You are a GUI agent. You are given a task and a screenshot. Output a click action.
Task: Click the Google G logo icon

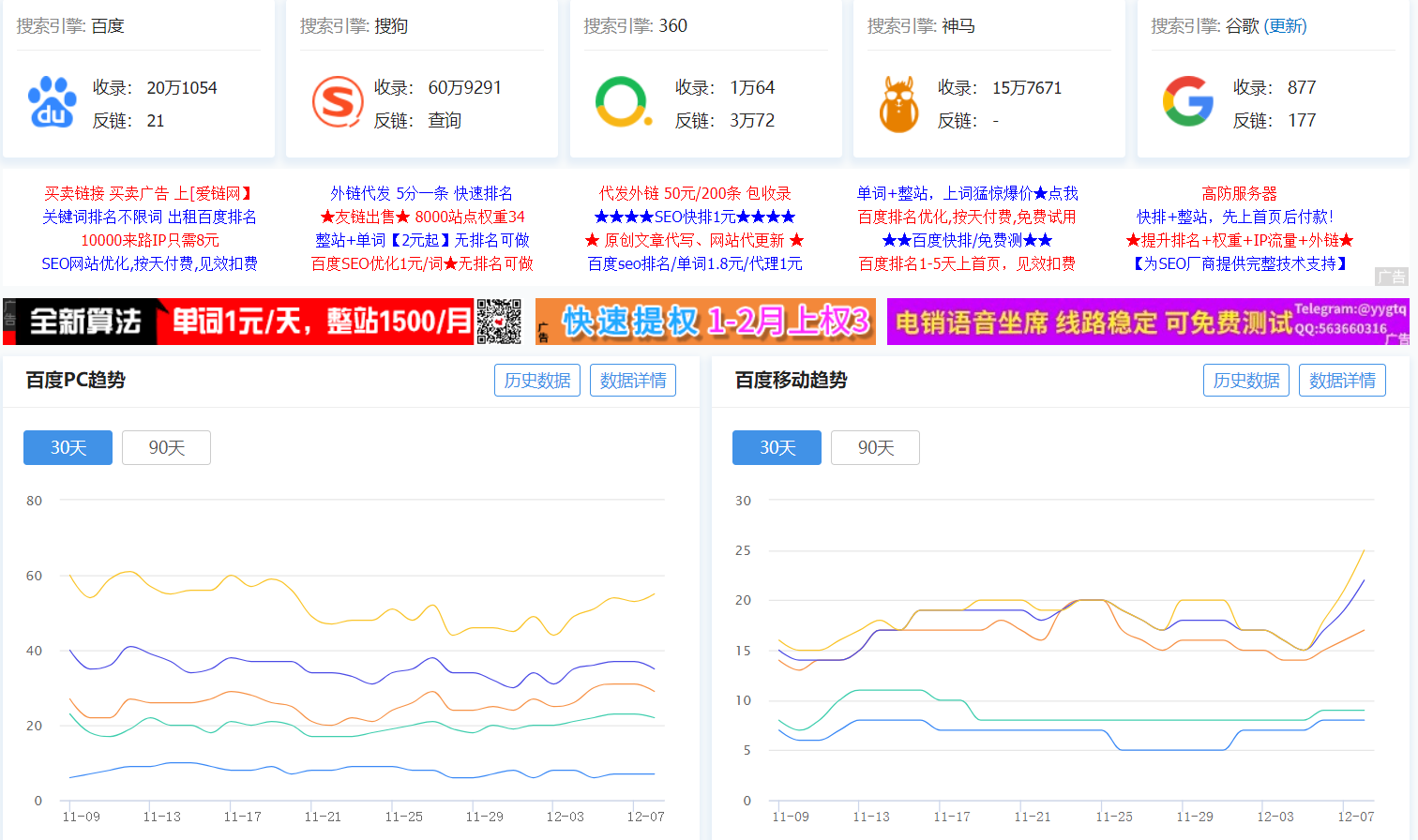click(1188, 101)
